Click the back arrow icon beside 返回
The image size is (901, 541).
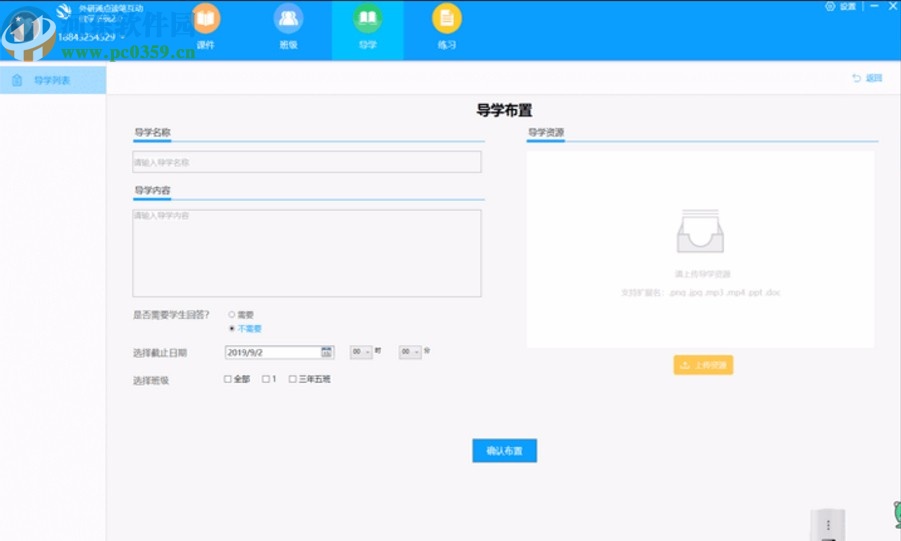pos(856,78)
